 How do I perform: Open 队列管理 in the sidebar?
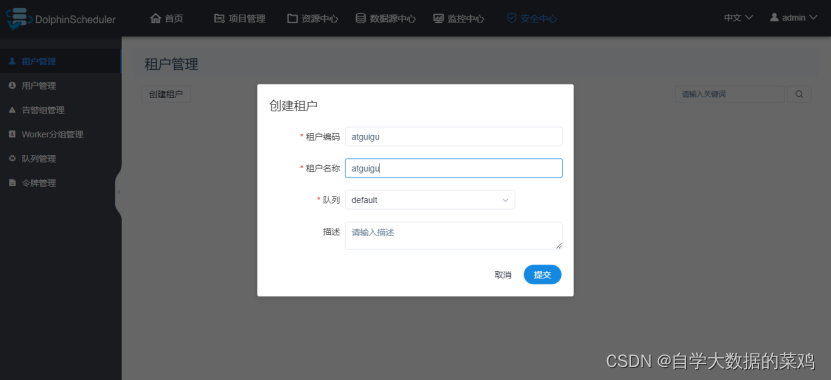coord(60,159)
